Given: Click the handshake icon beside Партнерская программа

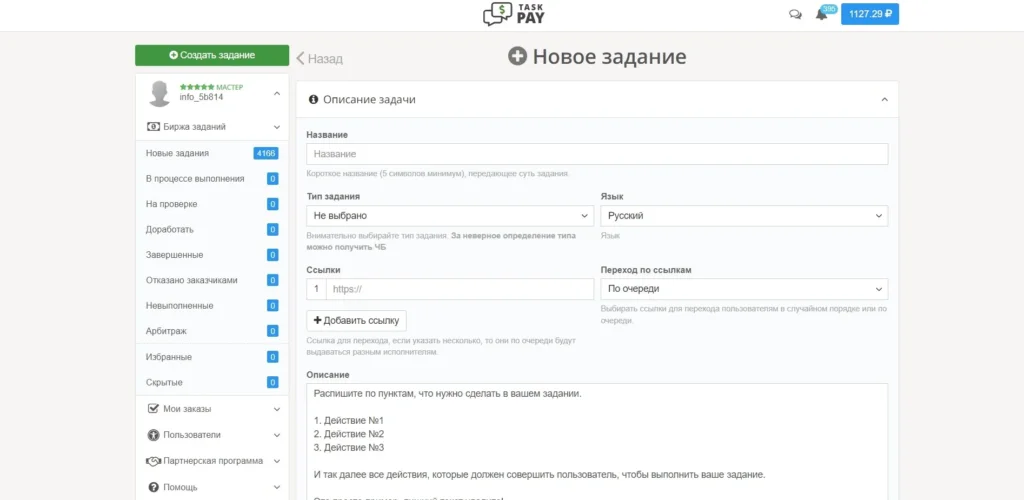Looking at the screenshot, I should (153, 461).
